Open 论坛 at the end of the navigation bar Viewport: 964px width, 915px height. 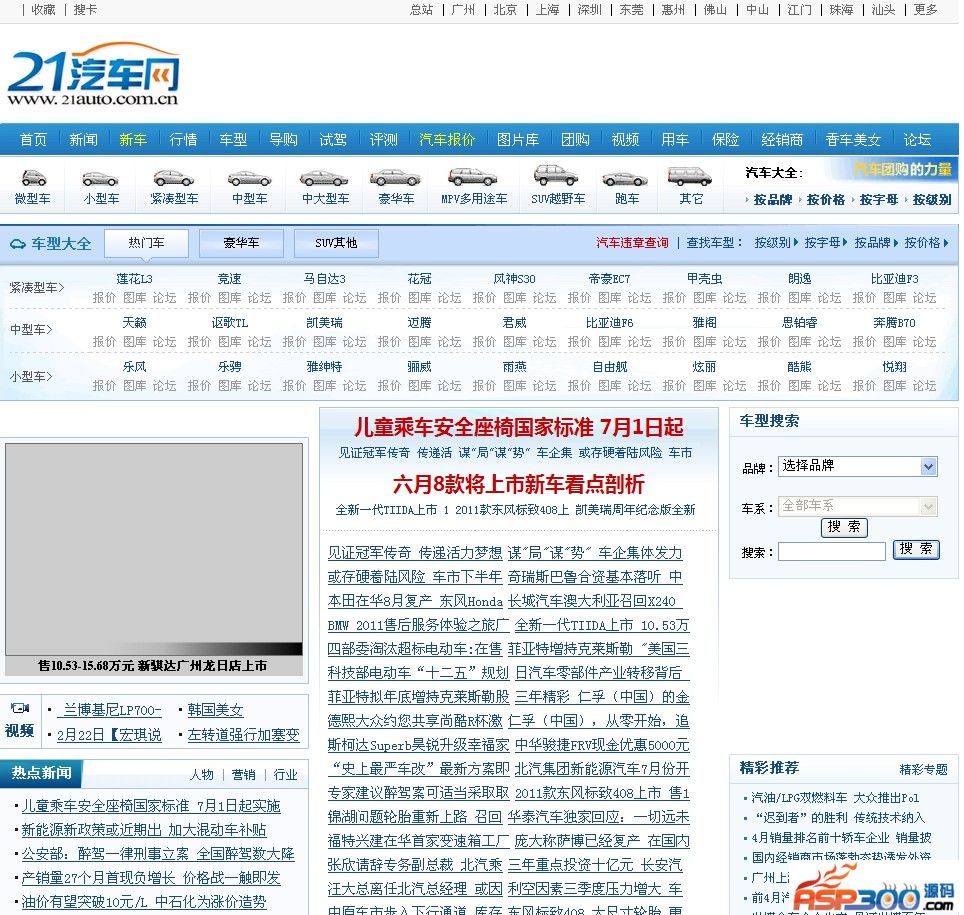[917, 140]
